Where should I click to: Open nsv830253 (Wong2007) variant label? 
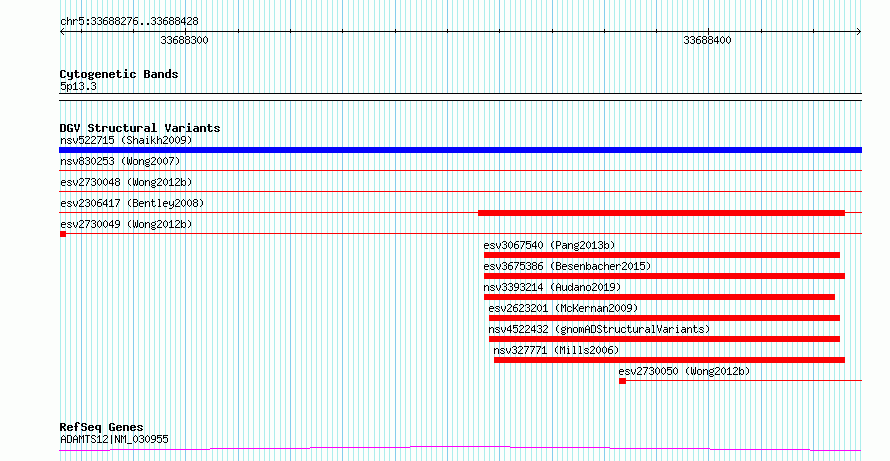(120, 161)
